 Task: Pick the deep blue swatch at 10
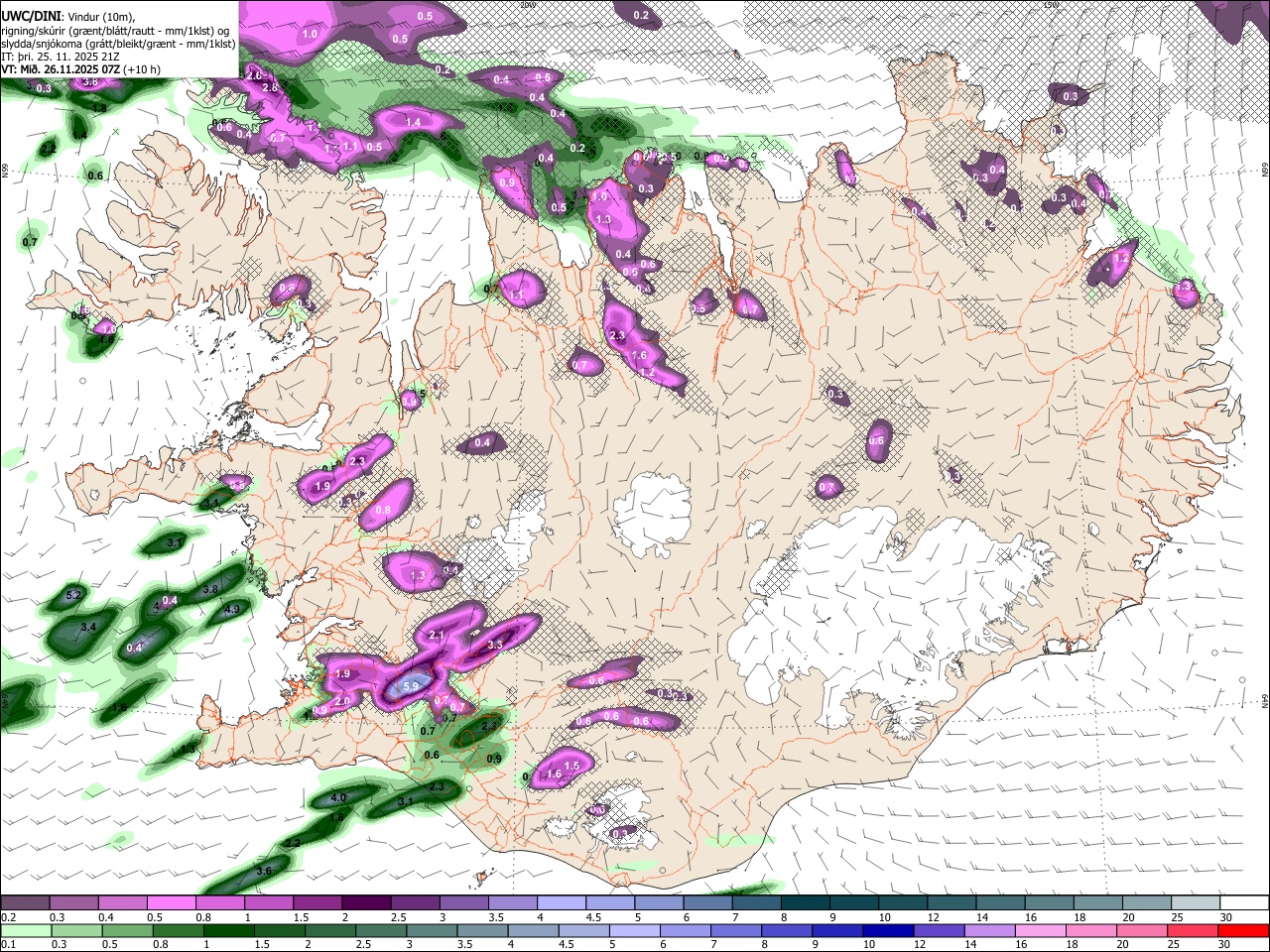(x=888, y=931)
